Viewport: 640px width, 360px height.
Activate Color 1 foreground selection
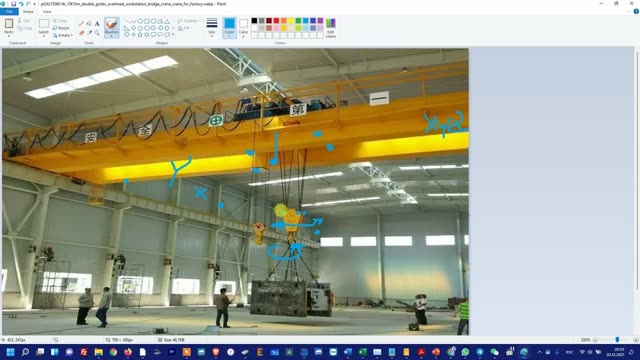pyautogui.click(x=229, y=28)
